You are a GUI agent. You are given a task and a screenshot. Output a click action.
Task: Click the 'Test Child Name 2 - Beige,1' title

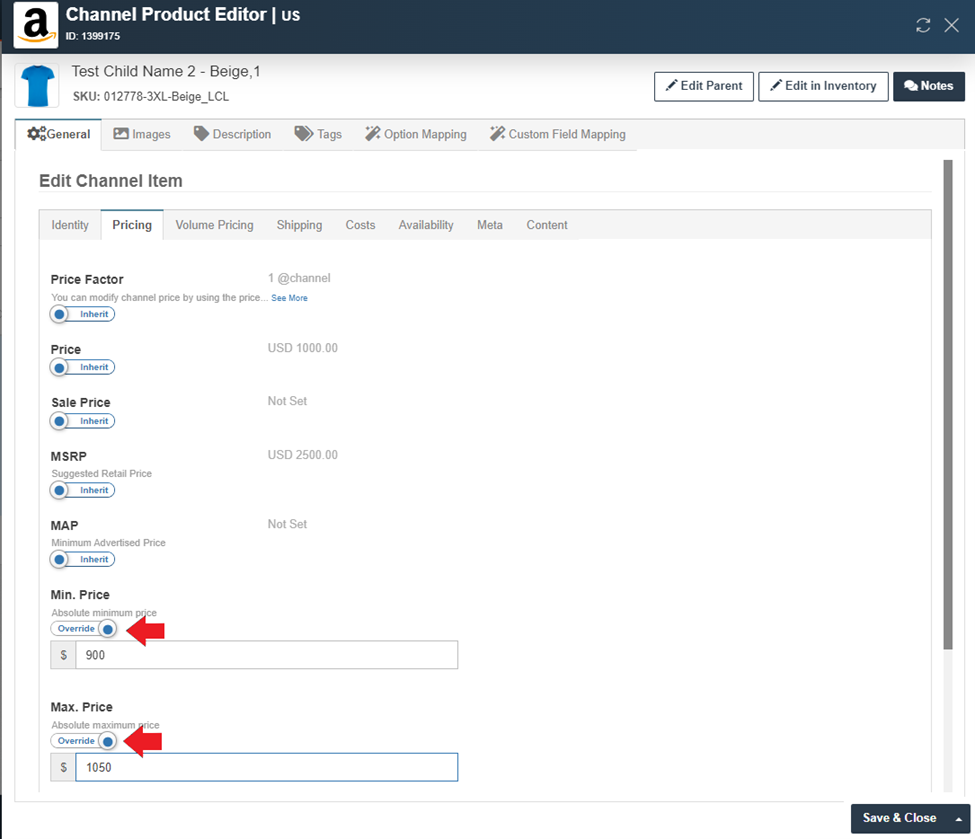166,72
